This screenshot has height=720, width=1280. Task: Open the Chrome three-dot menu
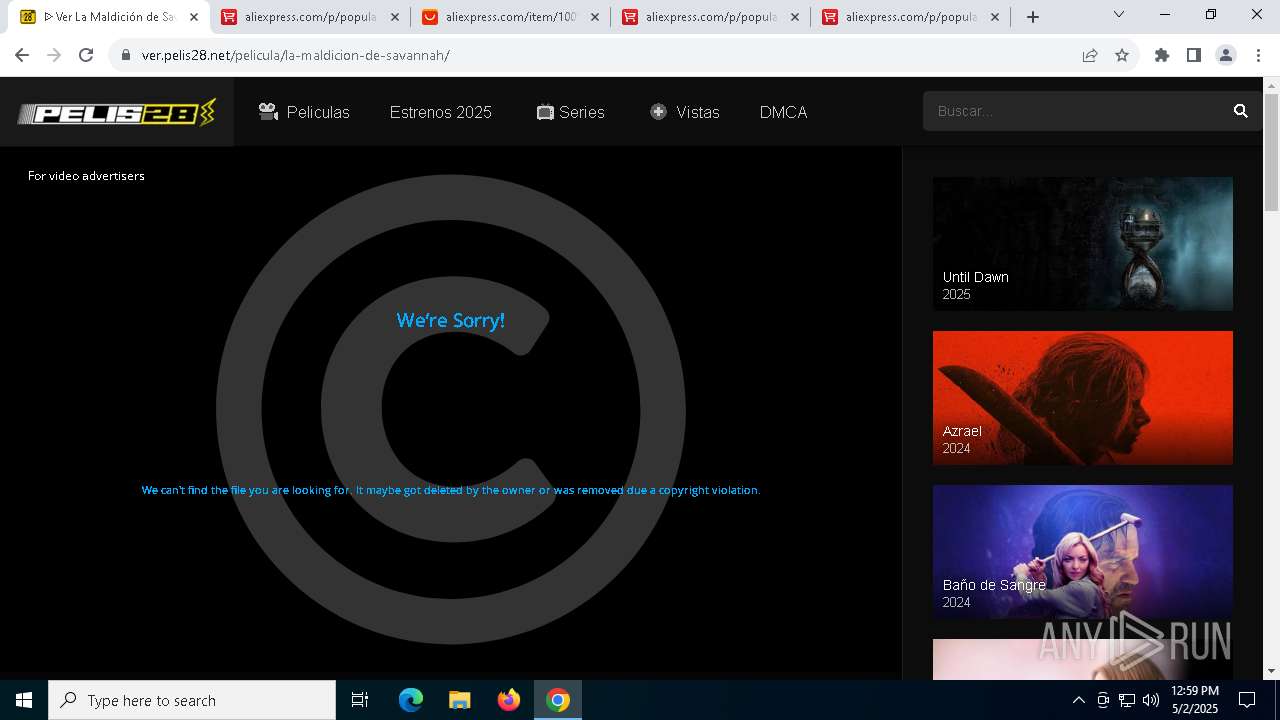click(x=1258, y=55)
